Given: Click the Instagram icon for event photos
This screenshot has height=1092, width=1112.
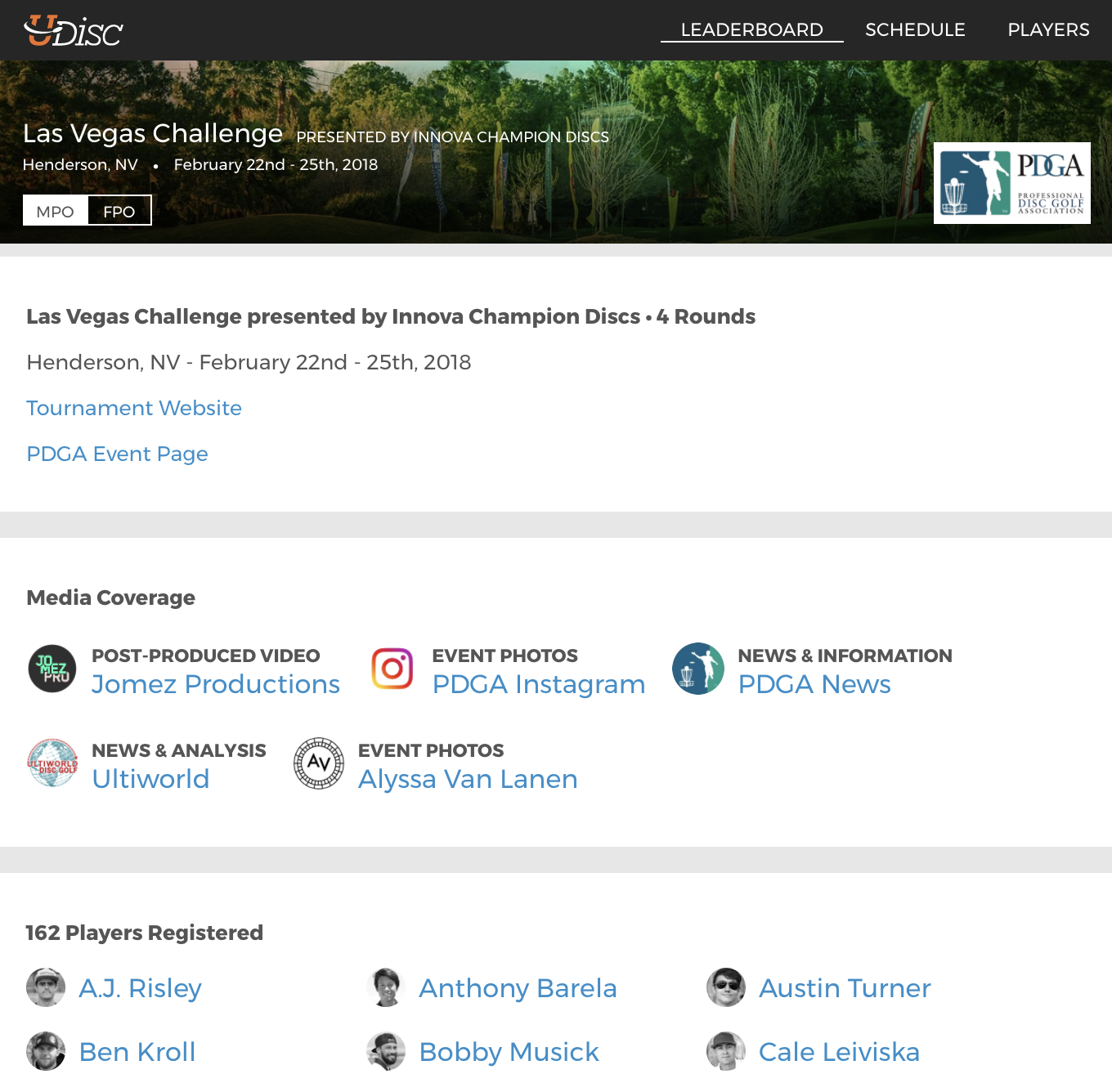Looking at the screenshot, I should coord(392,669).
